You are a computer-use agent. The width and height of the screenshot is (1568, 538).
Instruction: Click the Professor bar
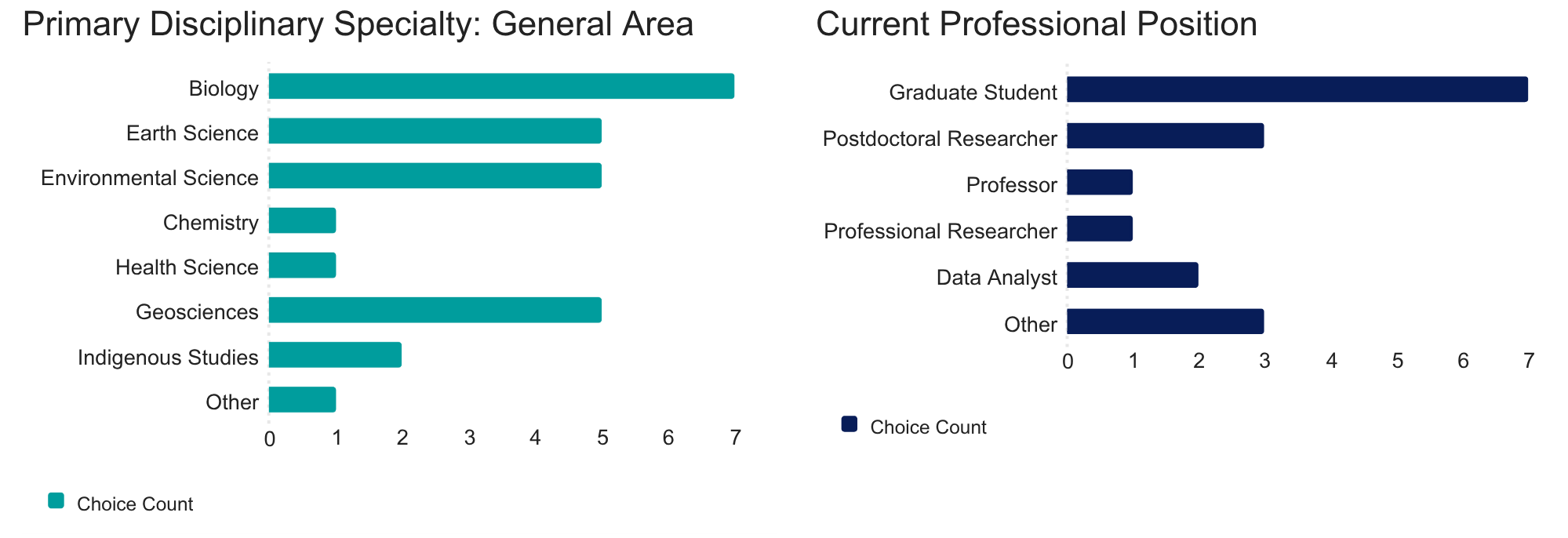tap(1100, 183)
